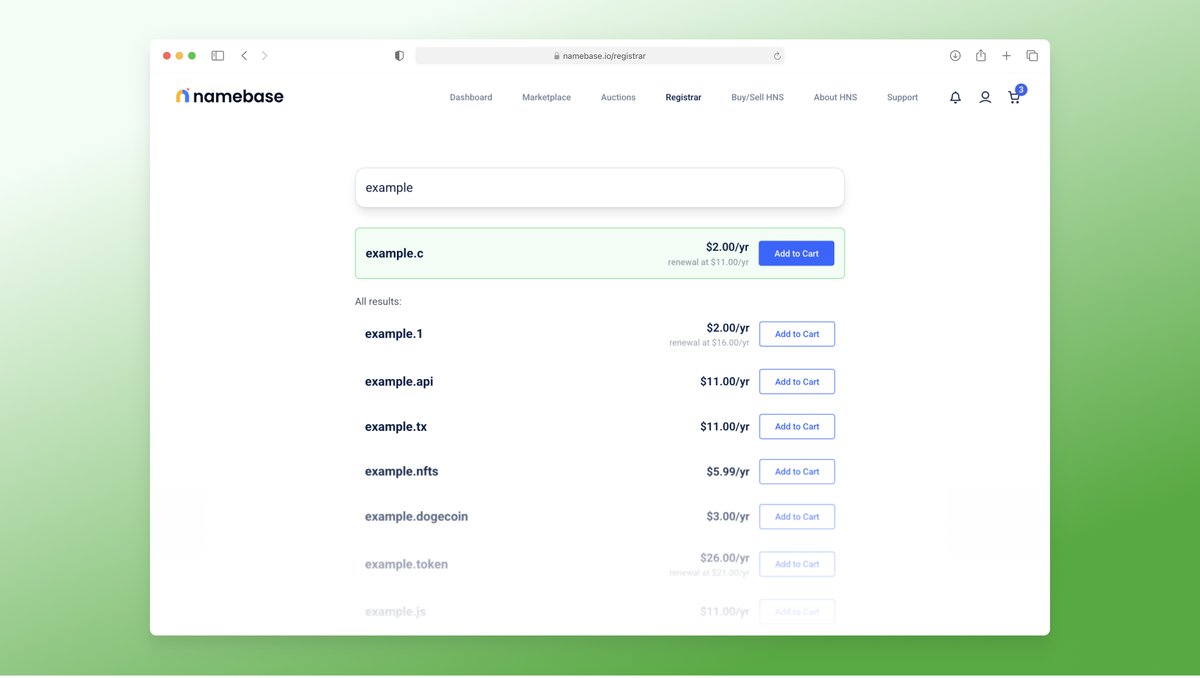Click the example.1 result name
Viewport: 1200px width, 678px height.
click(394, 334)
